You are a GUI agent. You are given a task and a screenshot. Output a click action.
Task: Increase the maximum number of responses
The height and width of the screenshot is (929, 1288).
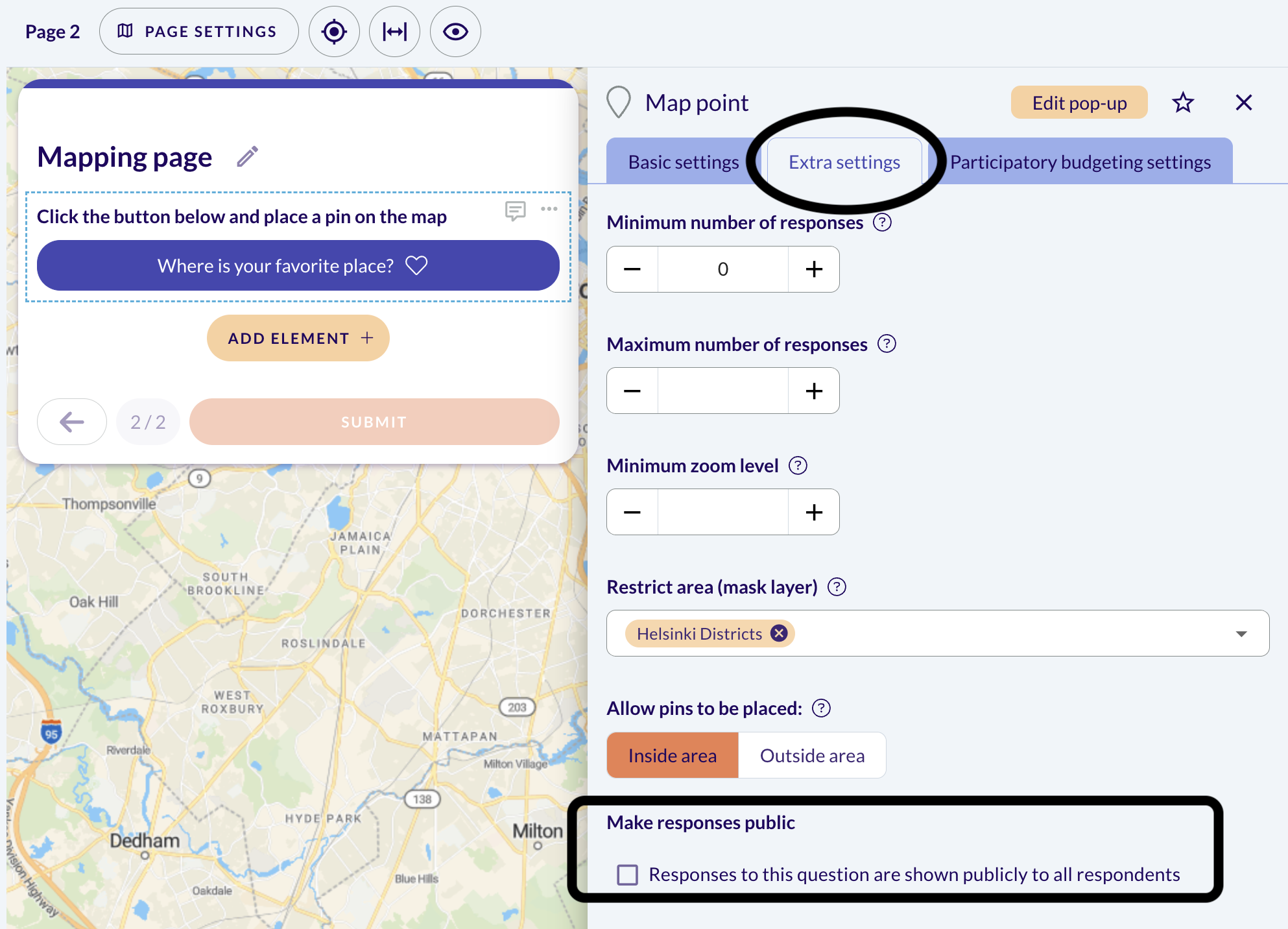814,391
